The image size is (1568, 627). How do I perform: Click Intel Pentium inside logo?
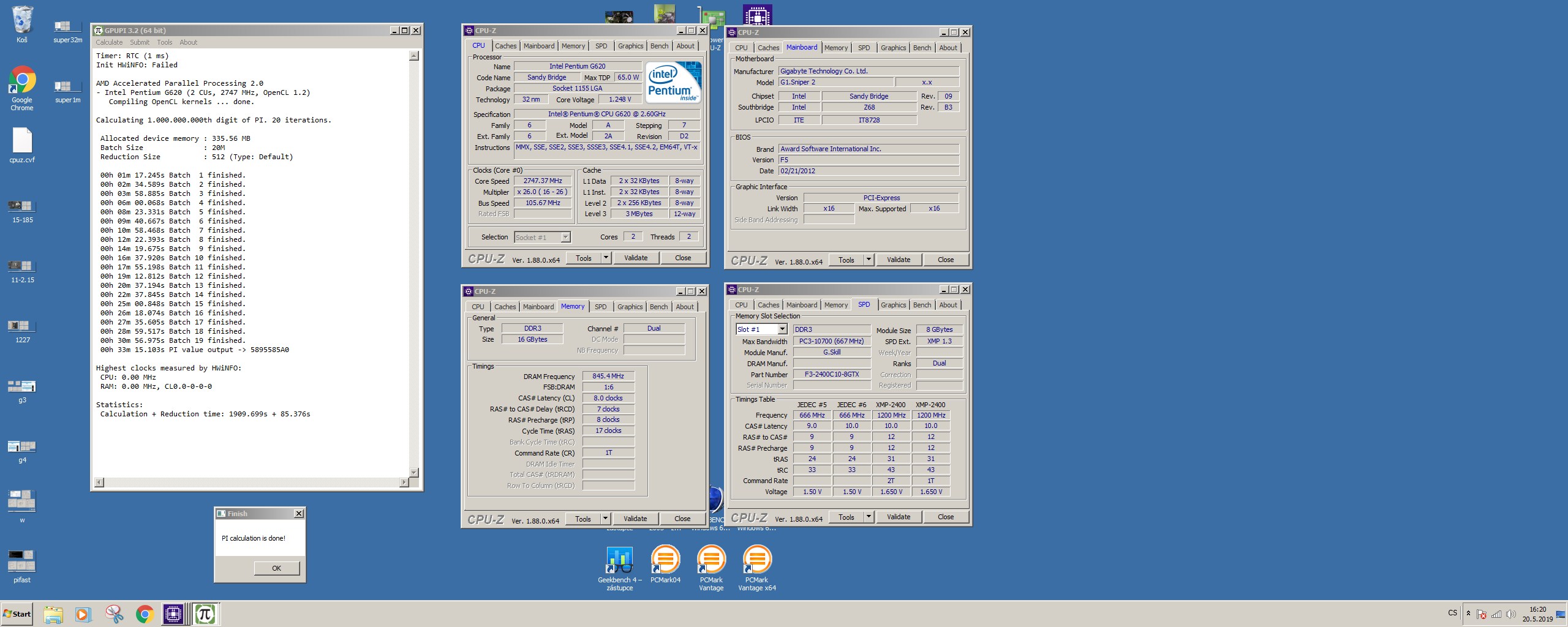[673, 82]
